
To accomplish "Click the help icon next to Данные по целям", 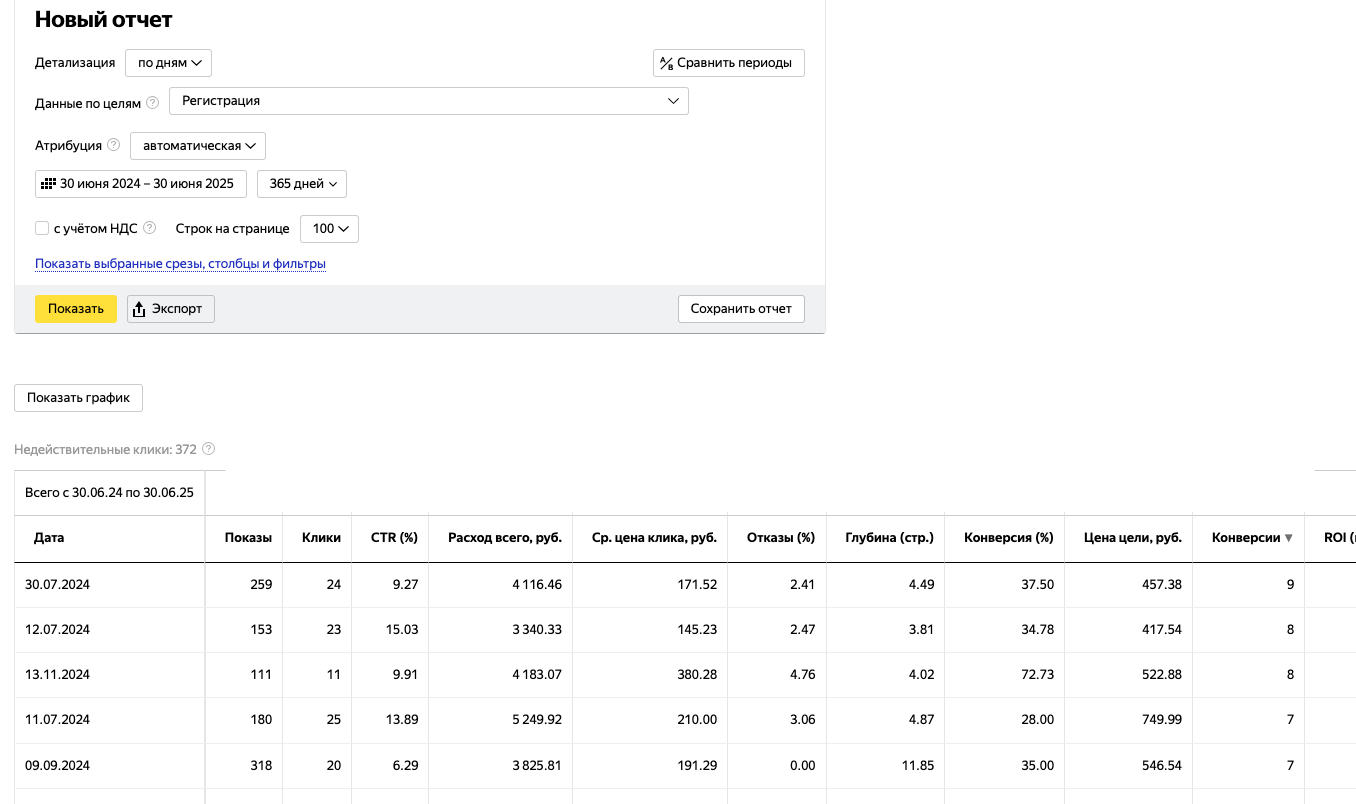I will click(153, 102).
